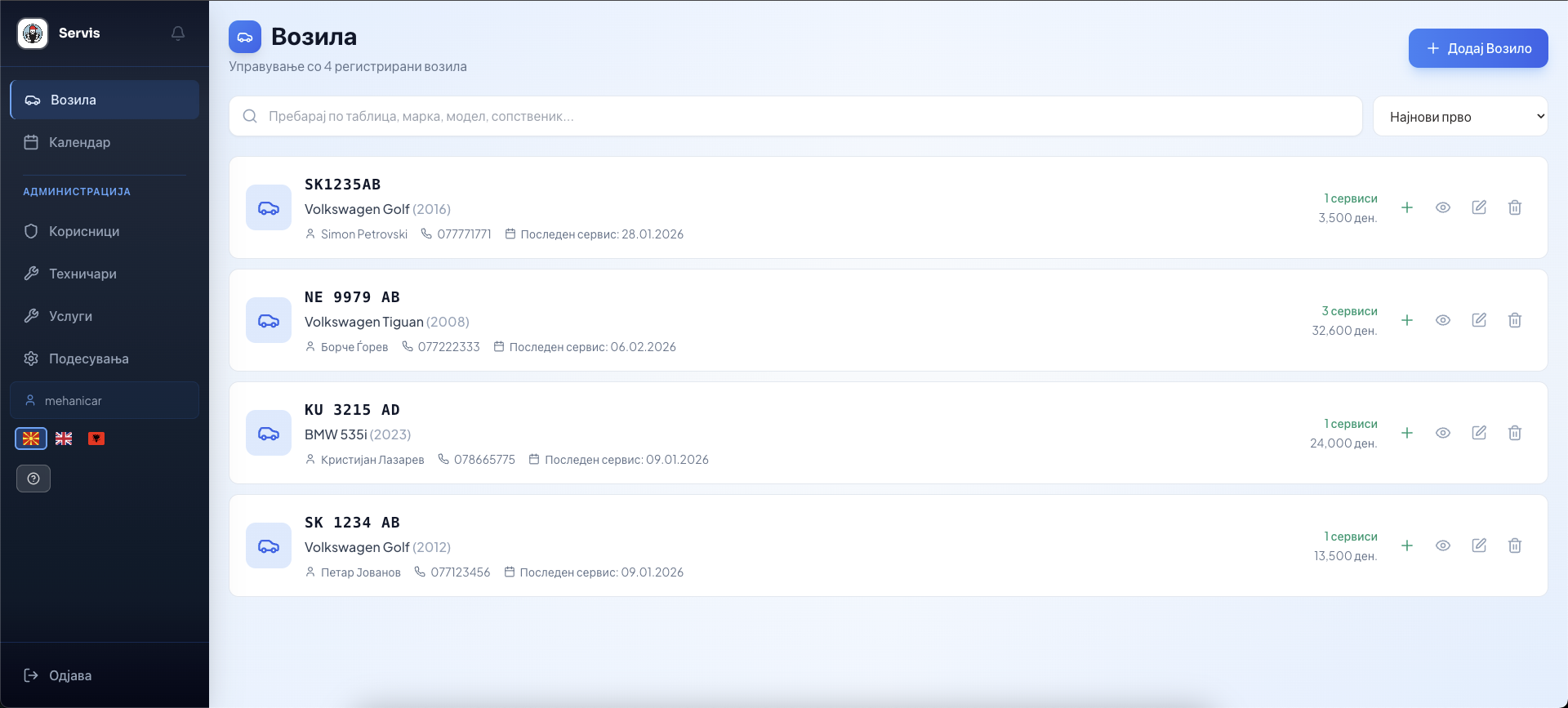This screenshot has width=1568, height=708.
Task: Click the Возила header icon
Action: pos(245,37)
